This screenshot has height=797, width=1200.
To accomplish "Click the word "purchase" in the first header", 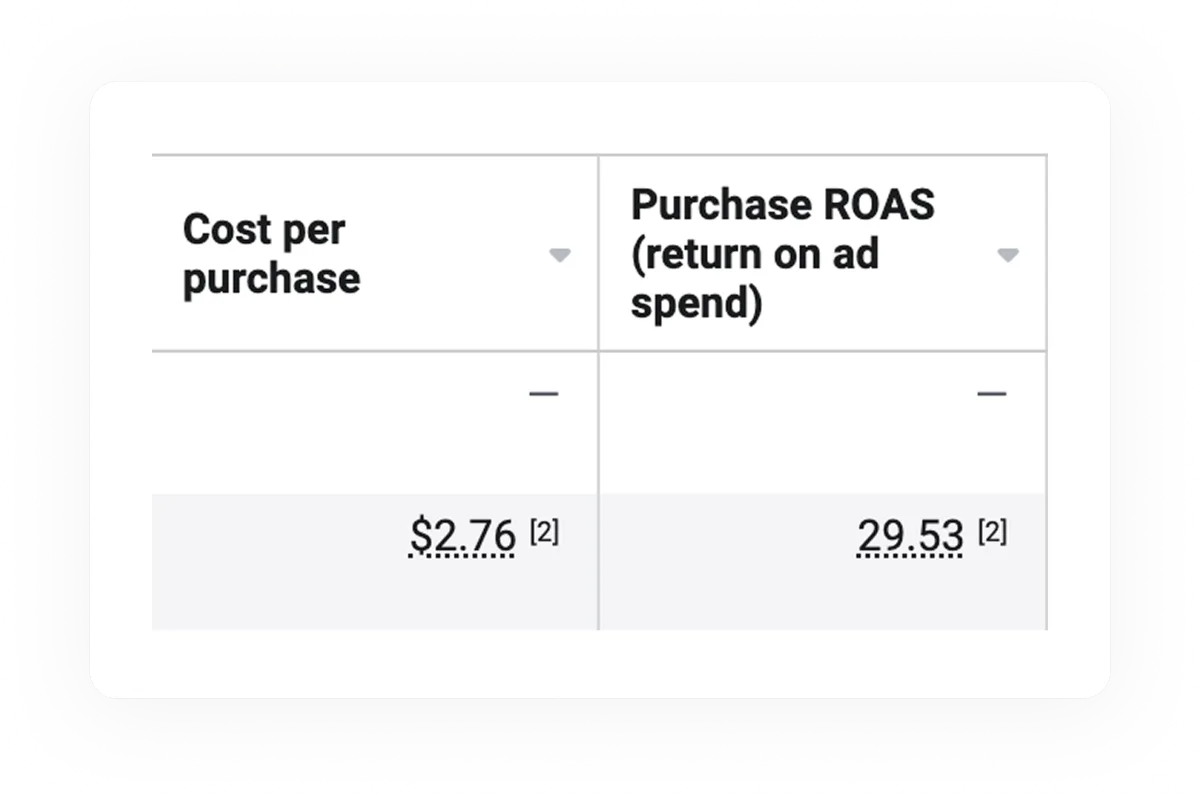I will coord(271,279).
